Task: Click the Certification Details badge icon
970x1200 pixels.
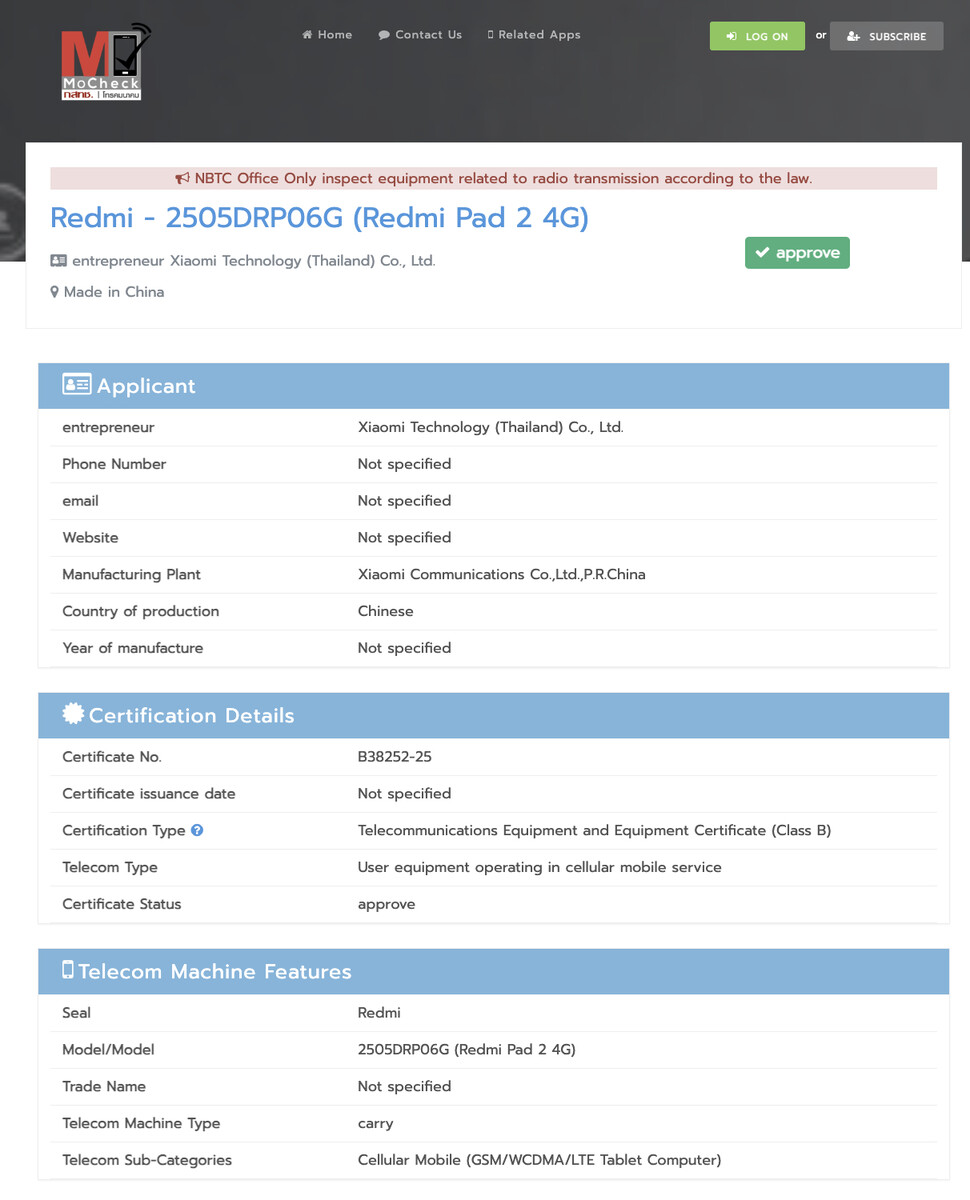Action: pos(73,714)
